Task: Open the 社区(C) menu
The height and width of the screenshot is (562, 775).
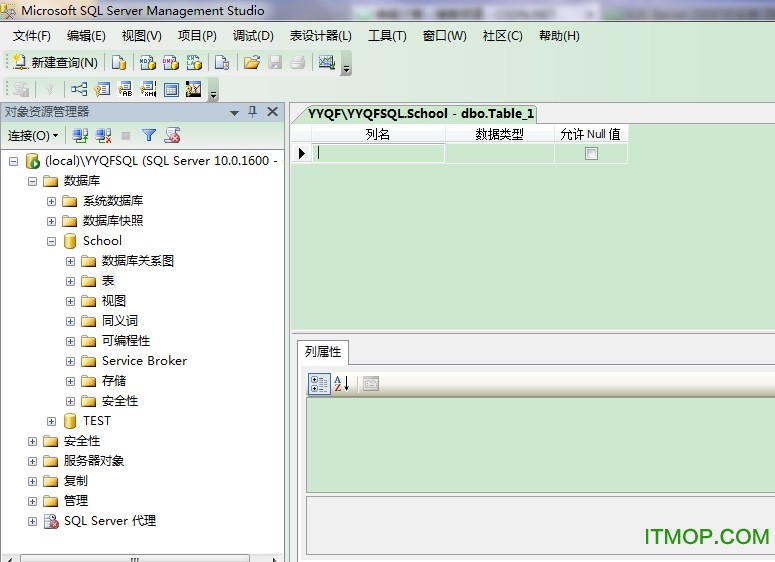Action: [502, 36]
